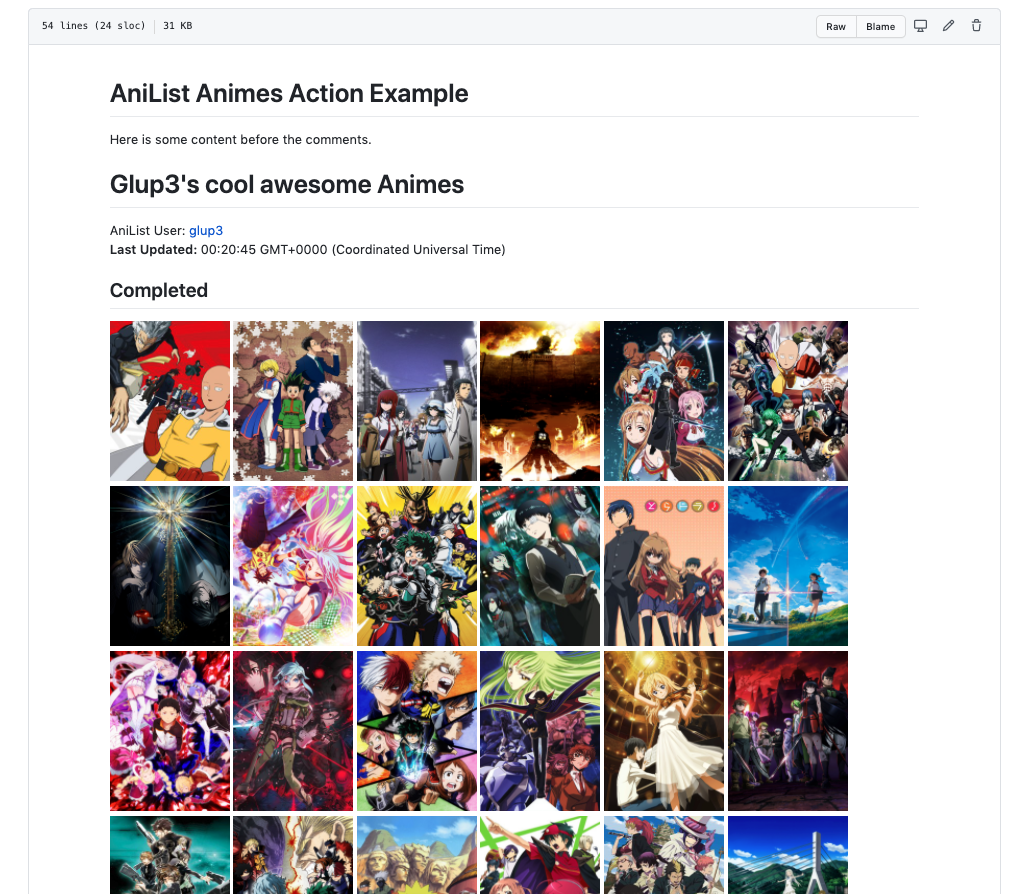Screen dimensions: 1022x894
Task: Open the One Punch Man heroes group cover
Action: (788, 401)
